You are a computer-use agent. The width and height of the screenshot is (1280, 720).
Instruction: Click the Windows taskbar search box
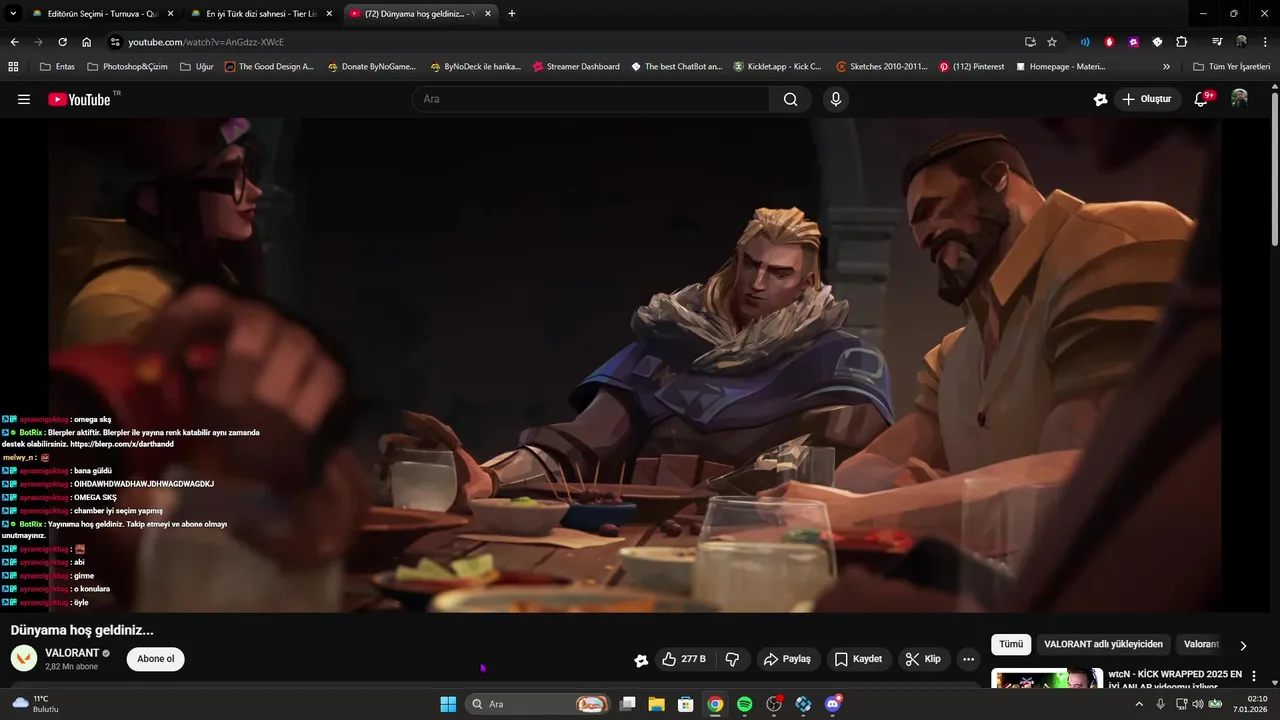pos(539,704)
